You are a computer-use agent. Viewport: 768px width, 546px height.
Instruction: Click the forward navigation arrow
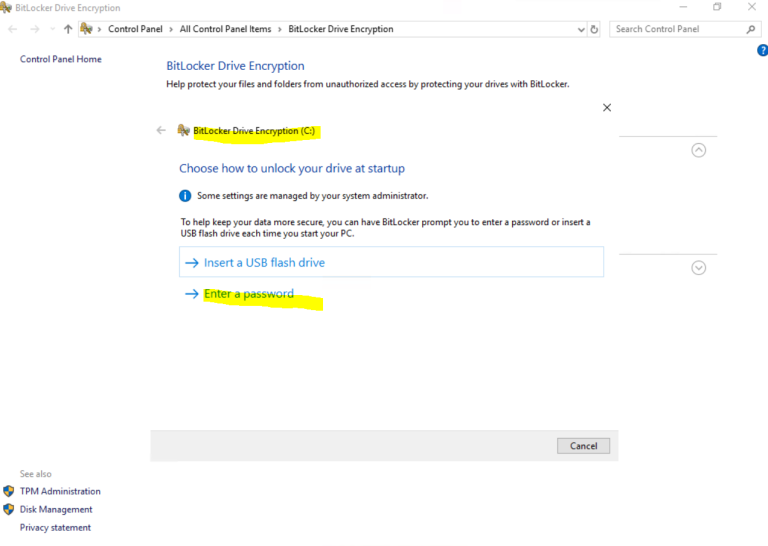(34, 29)
